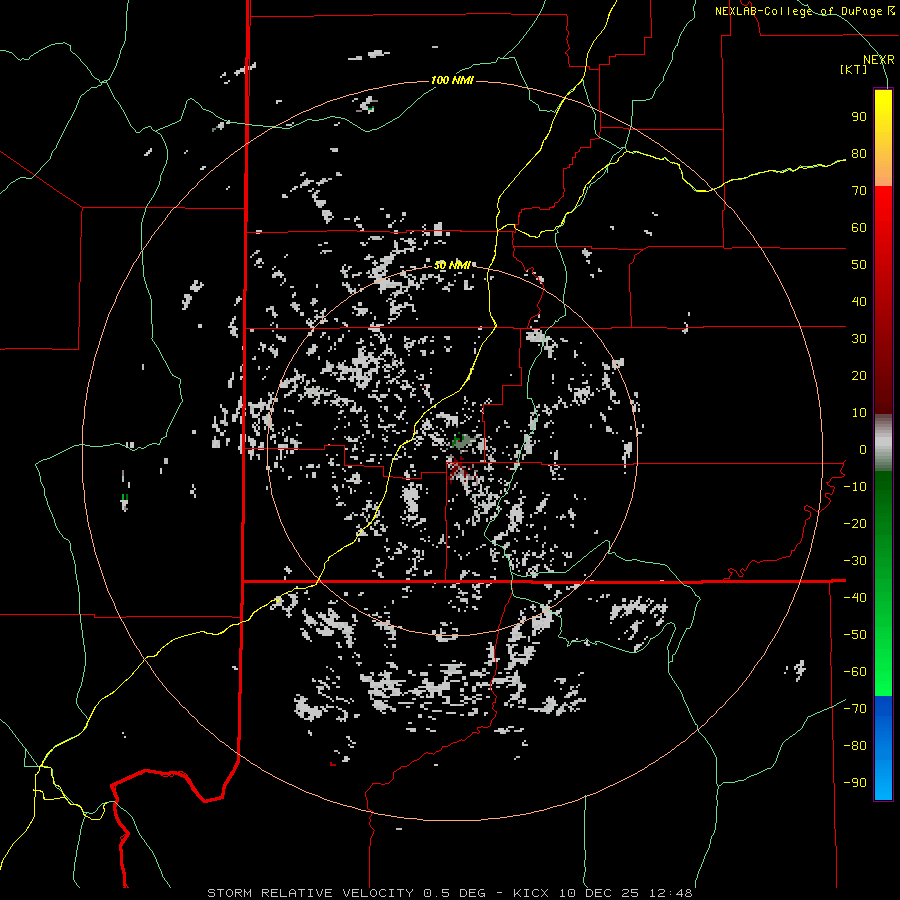Screen dimensions: 900x900
Task: Click the -80 value on velocity scale
Action: [855, 746]
